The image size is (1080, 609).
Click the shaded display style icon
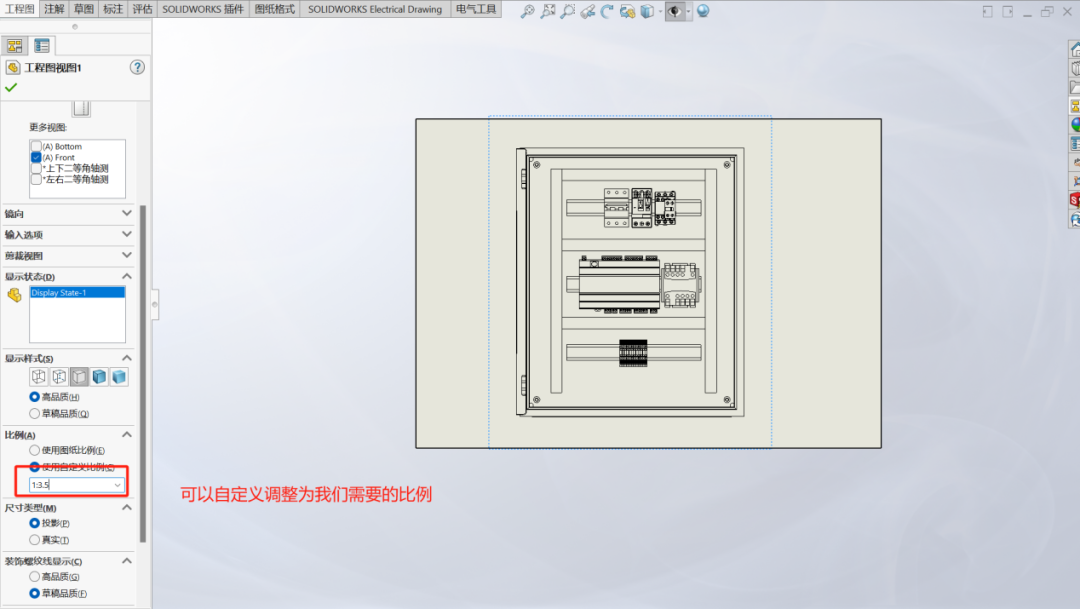point(119,376)
